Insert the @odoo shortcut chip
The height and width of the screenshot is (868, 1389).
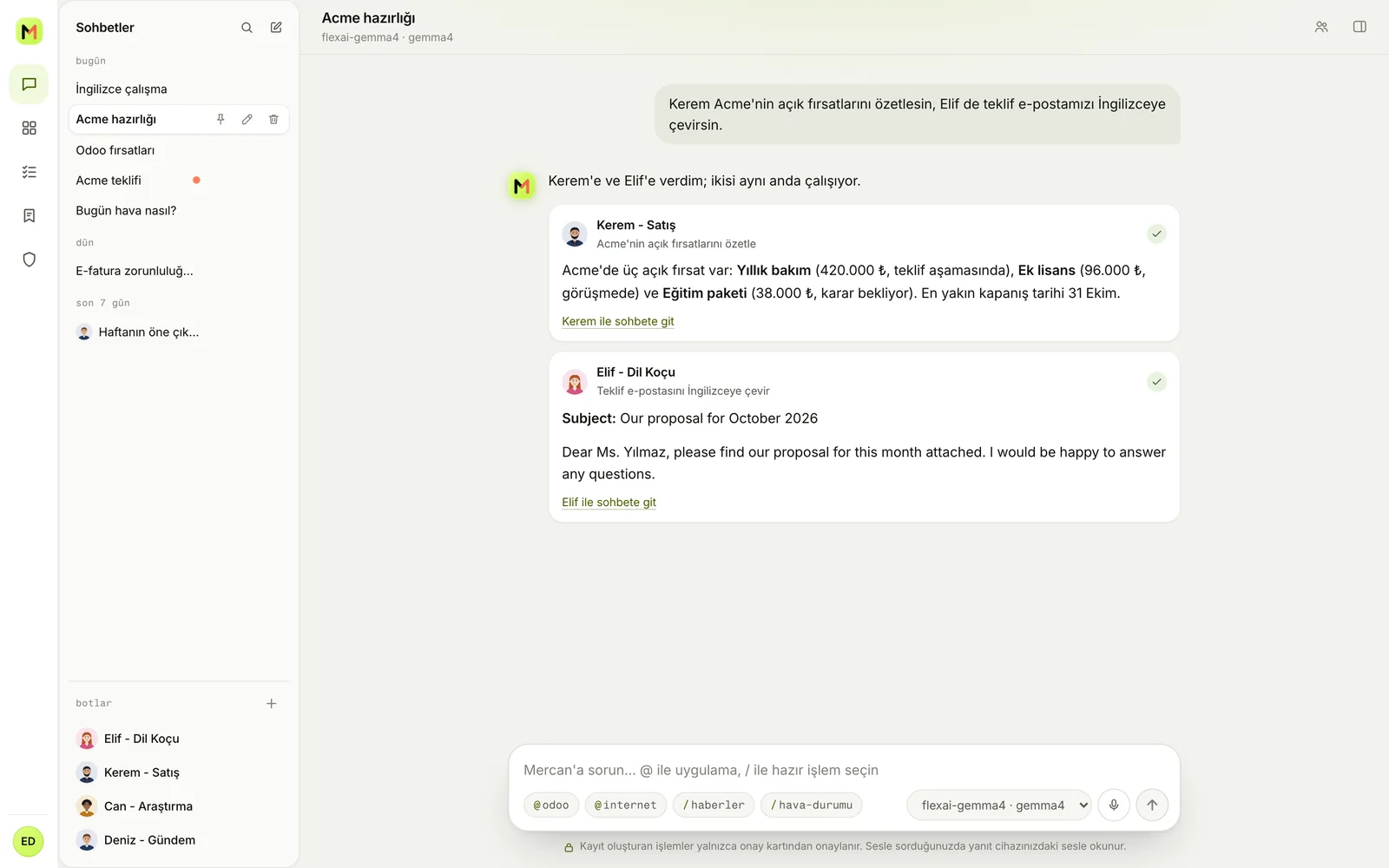(x=551, y=806)
